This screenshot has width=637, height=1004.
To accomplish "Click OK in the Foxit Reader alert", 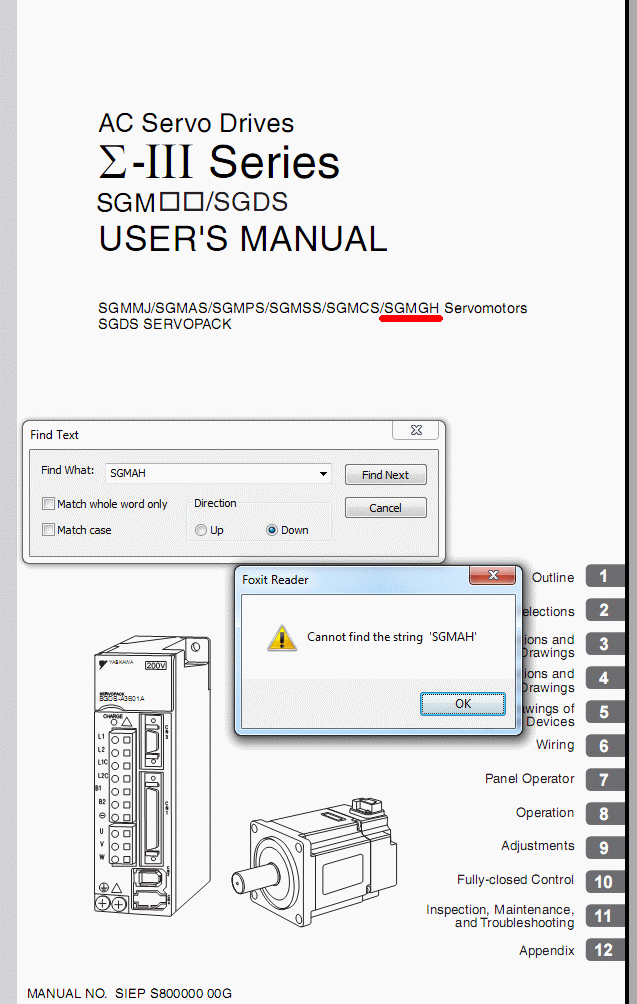I will point(462,704).
